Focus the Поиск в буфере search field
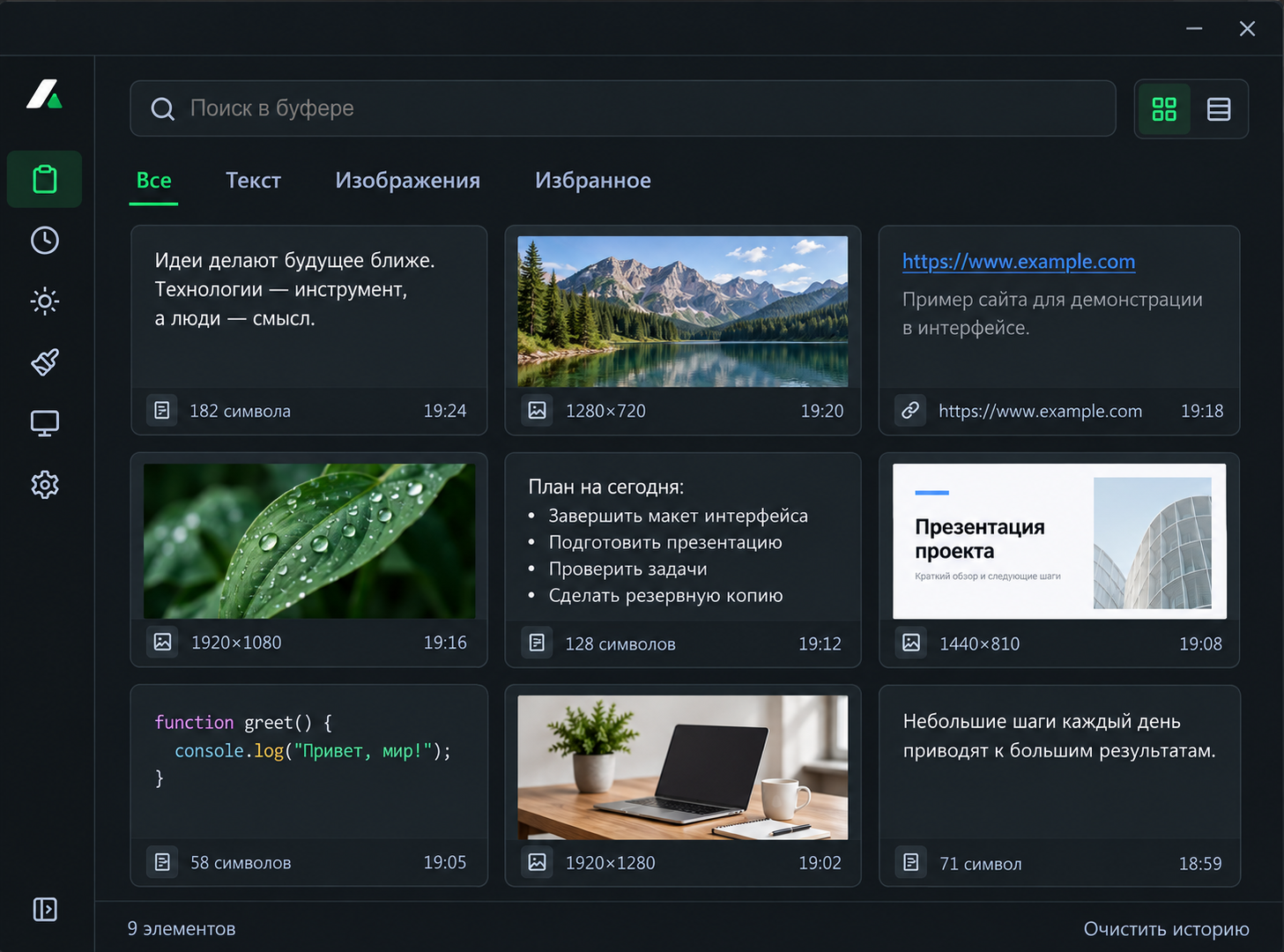 pos(623,108)
